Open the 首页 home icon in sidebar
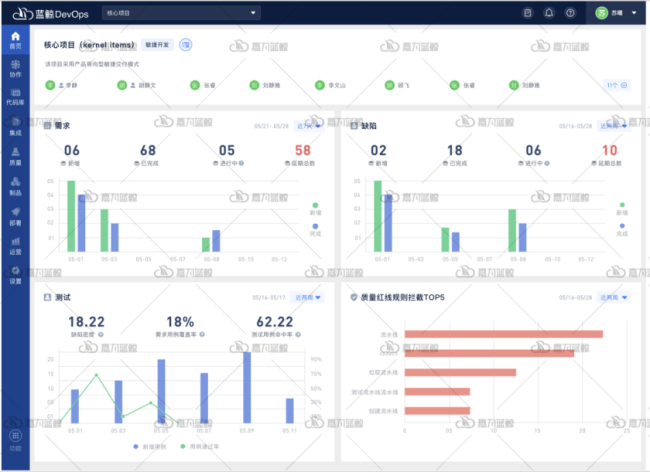The width and height of the screenshot is (650, 472). [14, 40]
